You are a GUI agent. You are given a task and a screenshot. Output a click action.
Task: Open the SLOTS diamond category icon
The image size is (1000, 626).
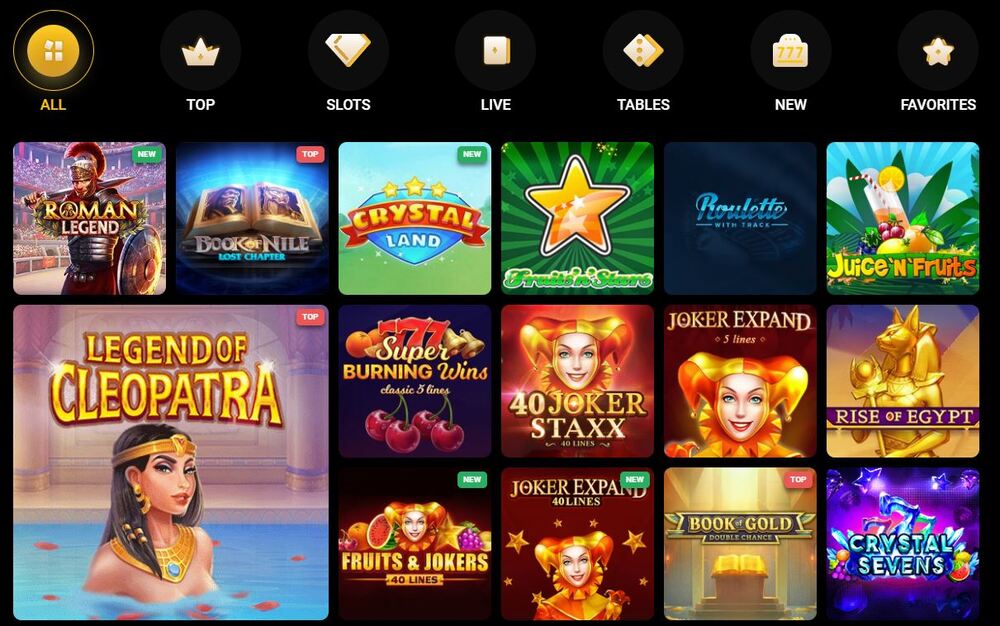(348, 50)
